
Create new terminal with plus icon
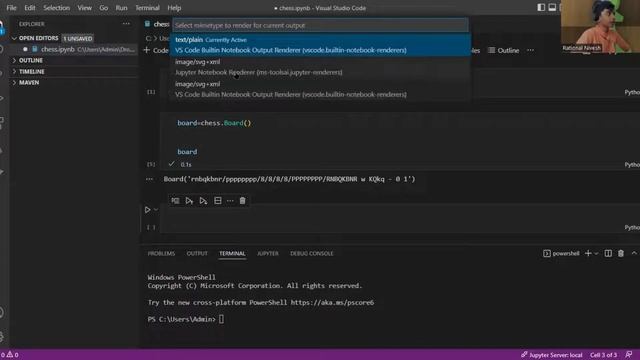[x=588, y=253]
